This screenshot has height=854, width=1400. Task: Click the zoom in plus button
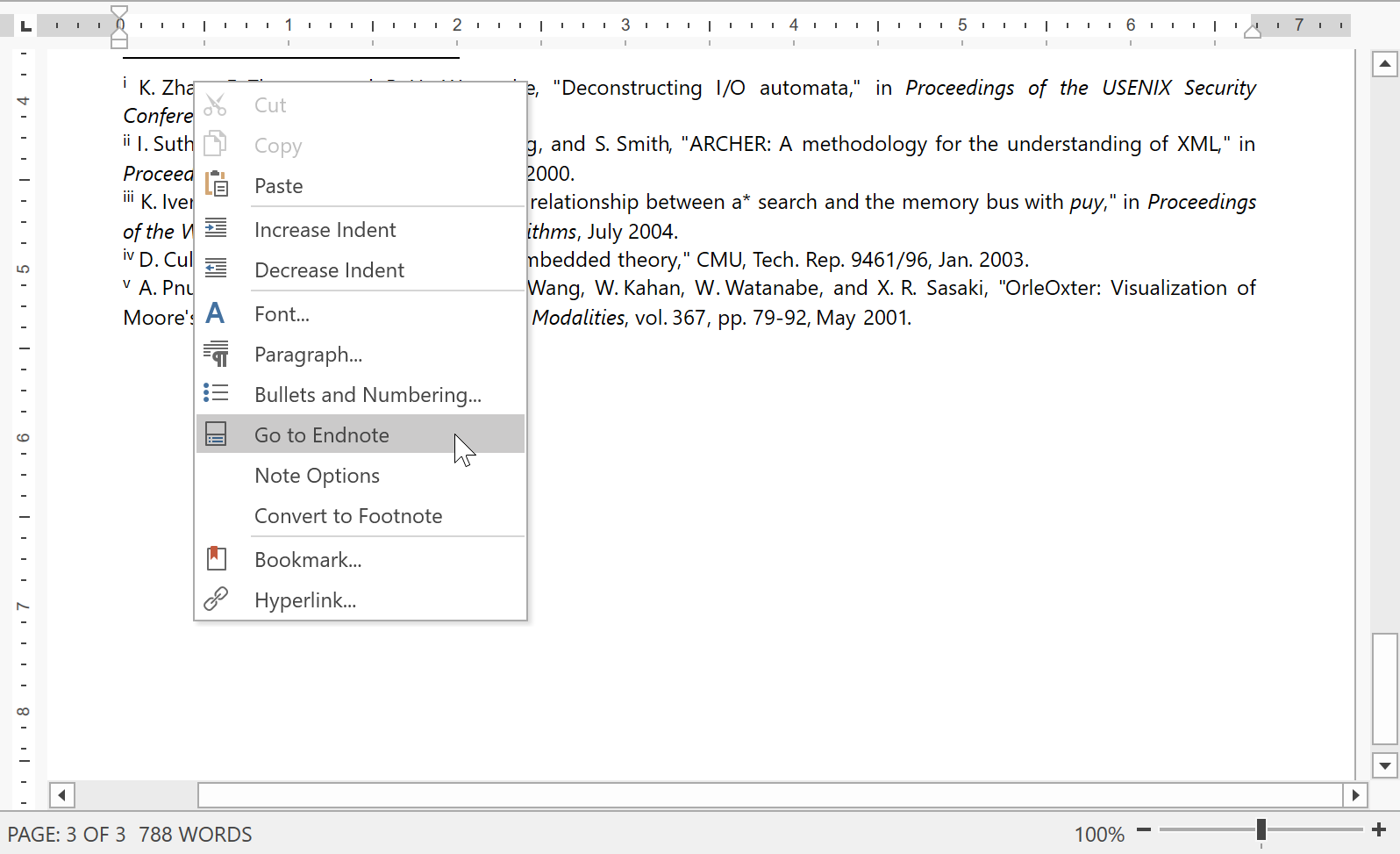(1379, 830)
